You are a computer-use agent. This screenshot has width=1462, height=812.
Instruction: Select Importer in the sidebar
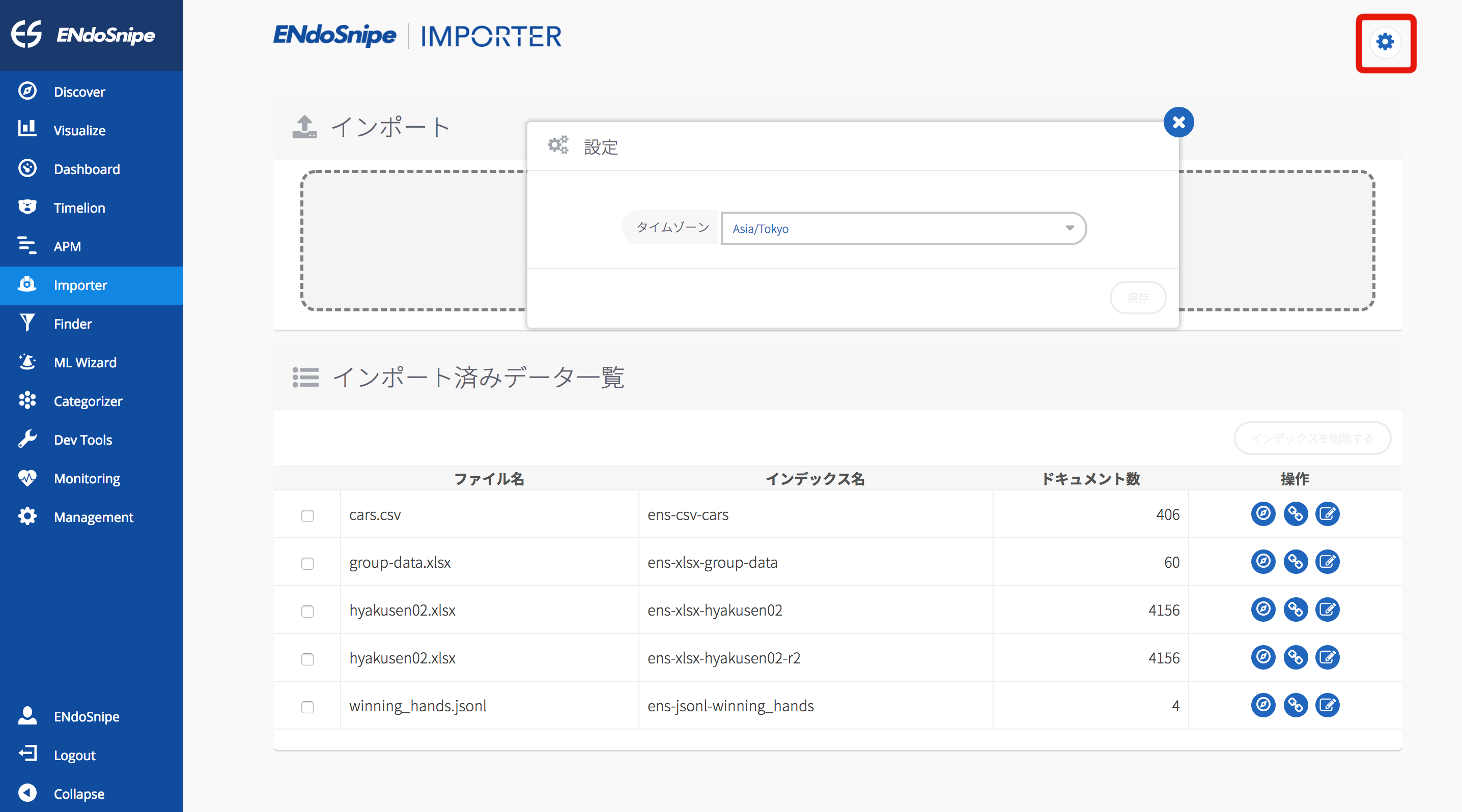[x=92, y=285]
